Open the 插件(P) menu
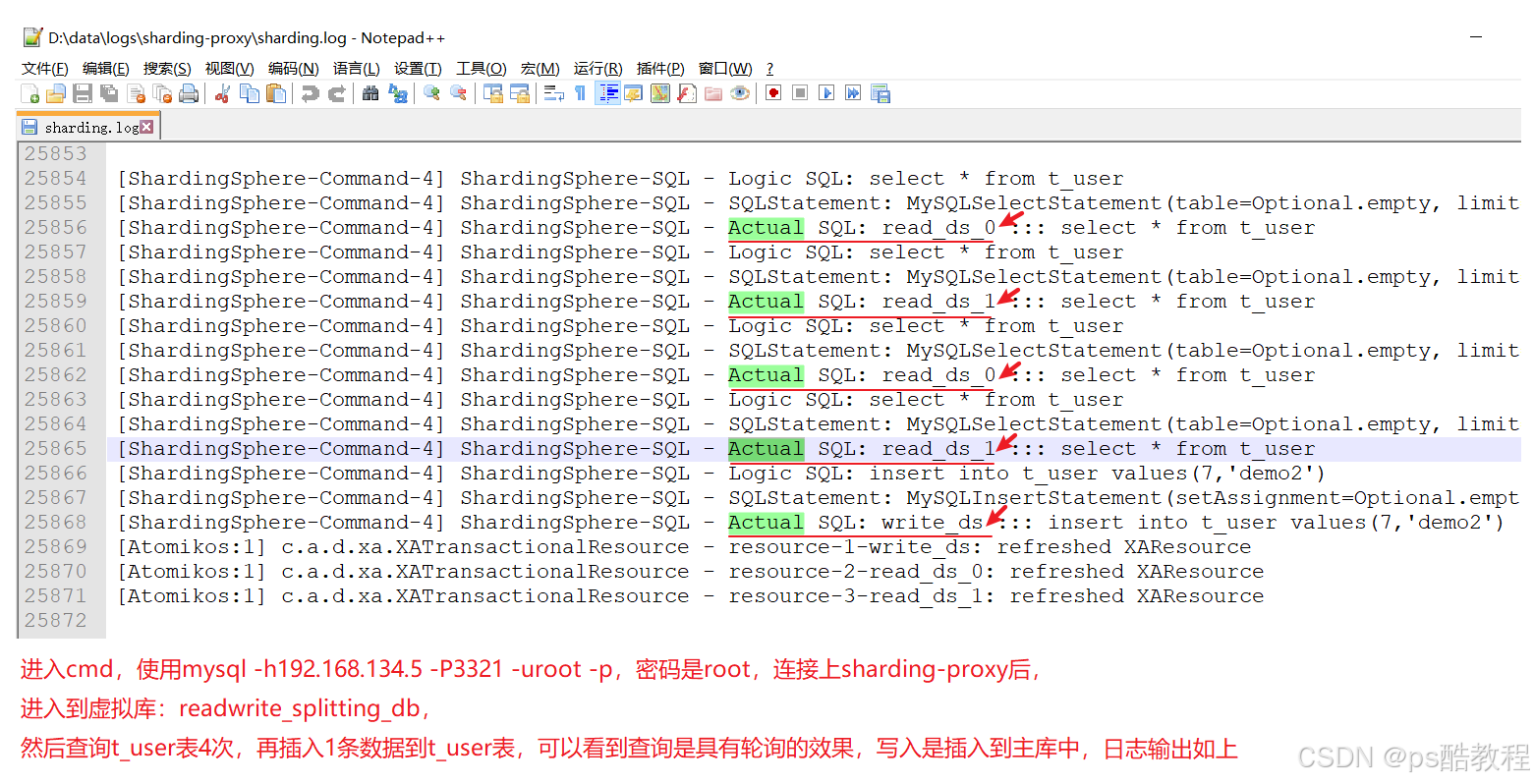1534x784 pixels. coord(660,68)
